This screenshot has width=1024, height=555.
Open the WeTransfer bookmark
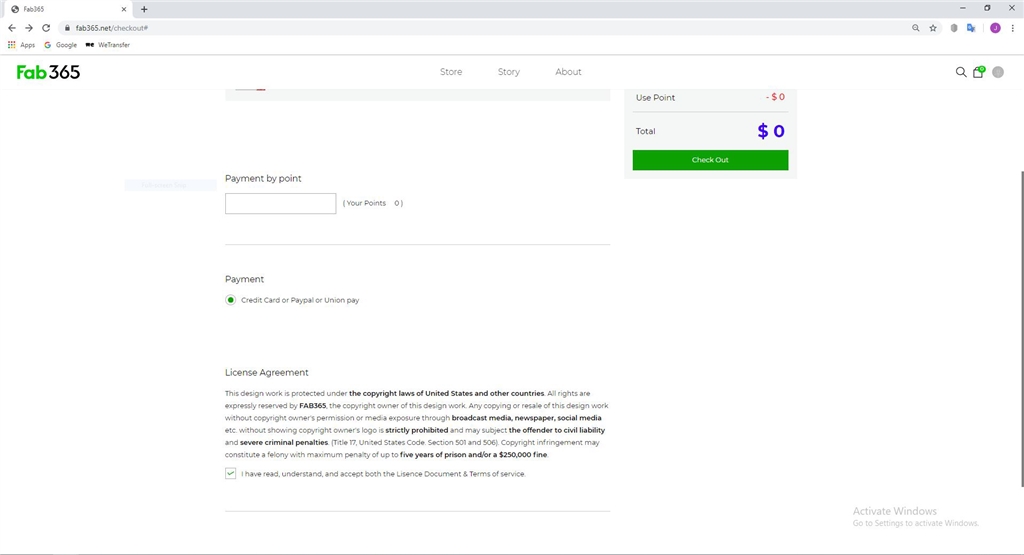click(x=108, y=45)
